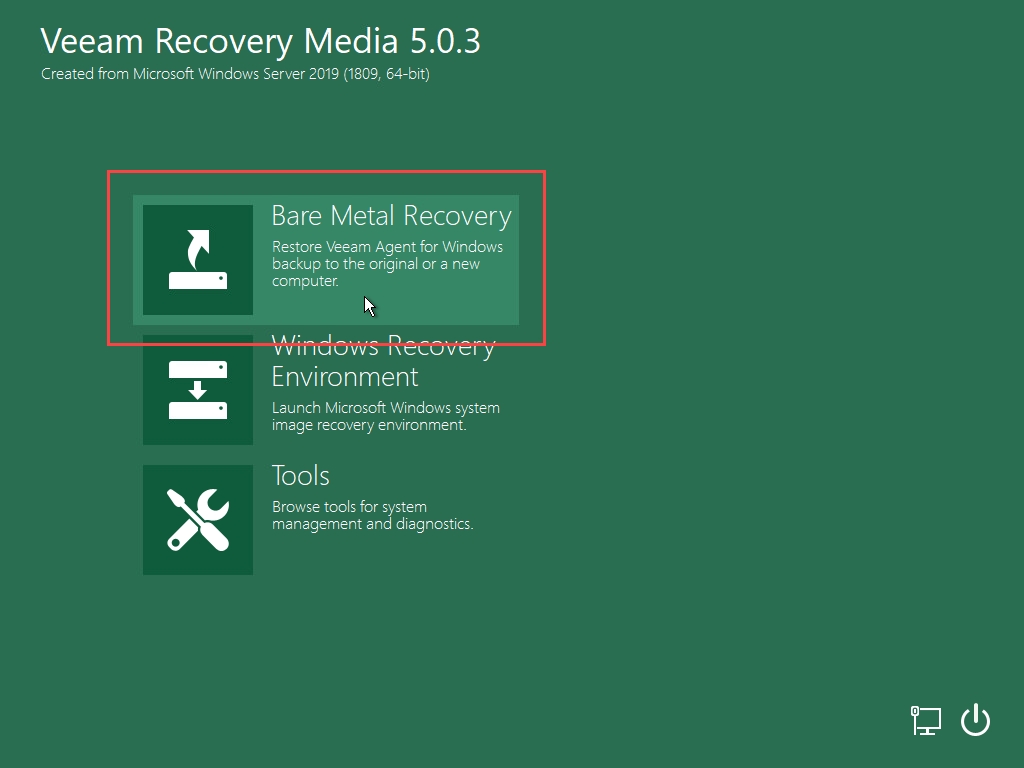Open network settings via the network adapter icon
Image resolution: width=1024 pixels, height=768 pixels.
926,720
